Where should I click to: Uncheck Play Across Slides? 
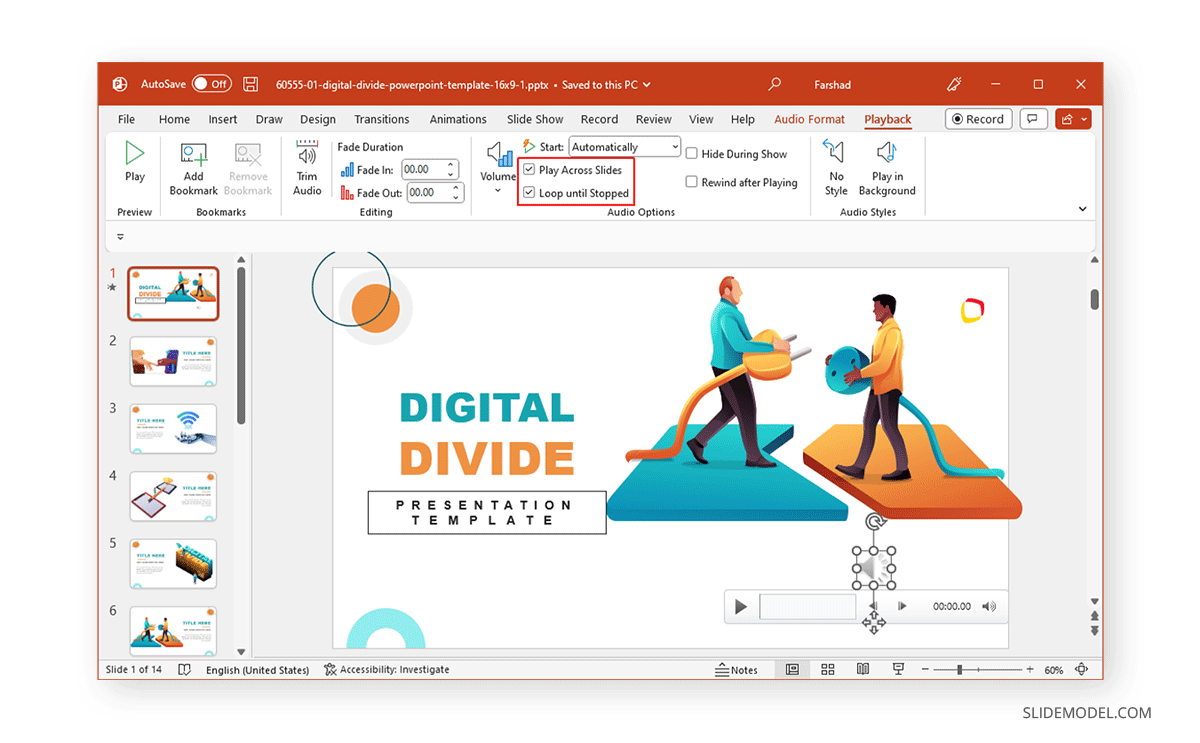[530, 169]
